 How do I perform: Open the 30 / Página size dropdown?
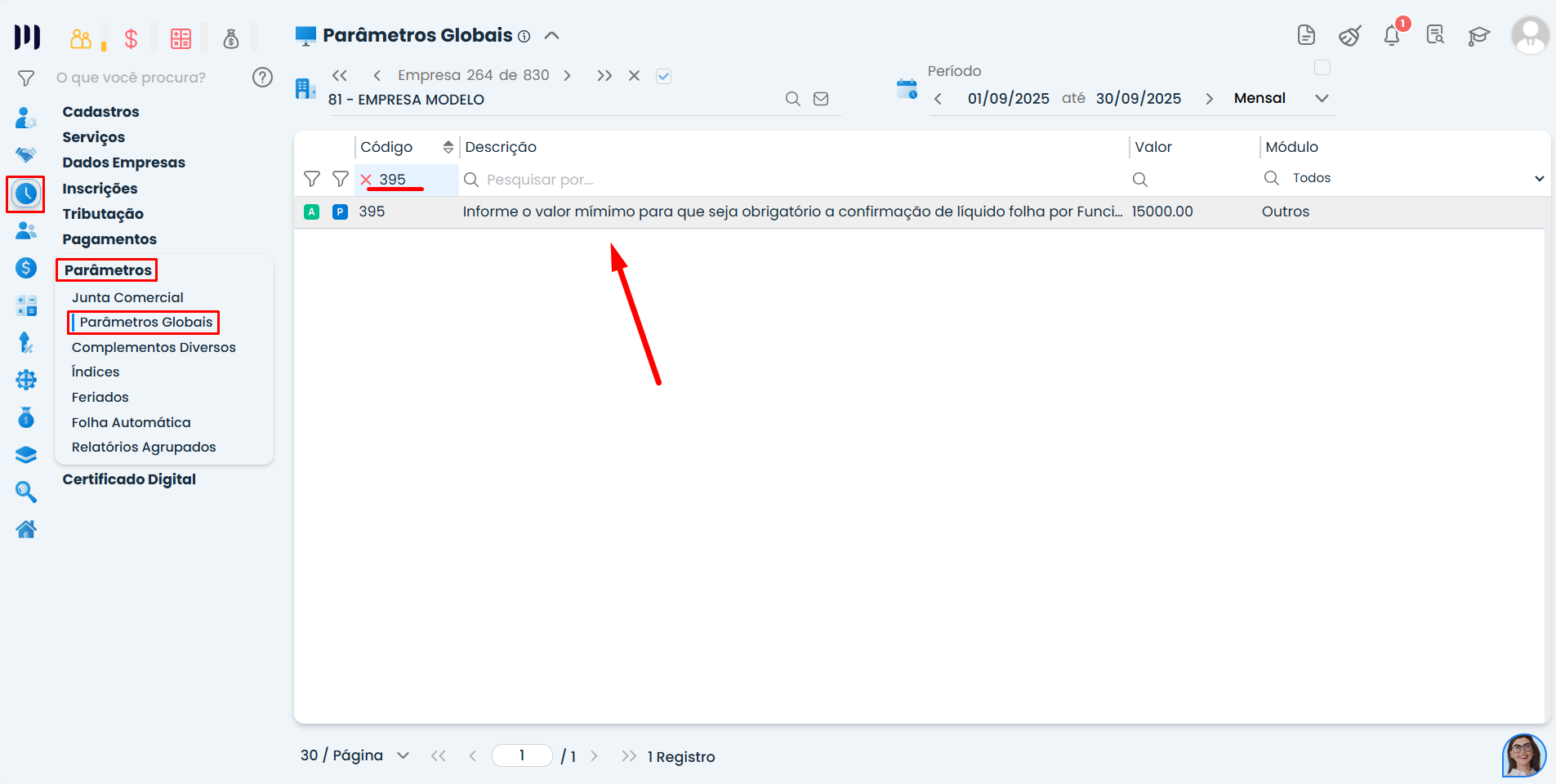[403, 755]
